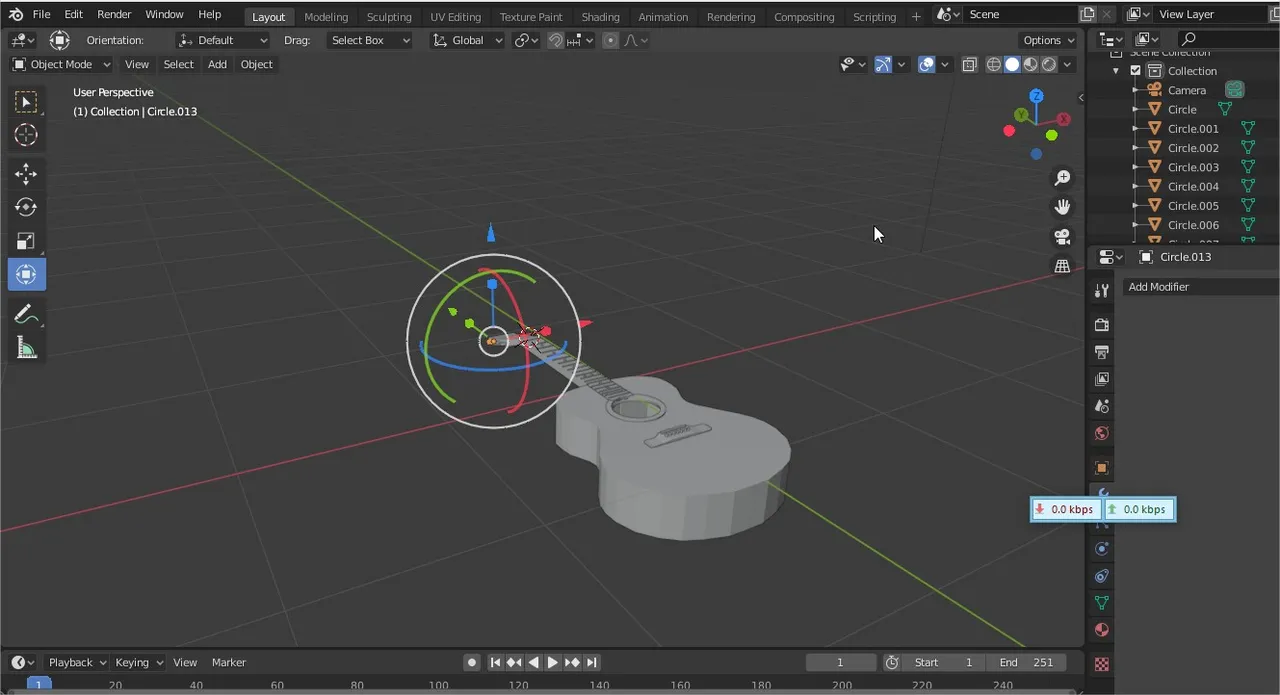Click the Blender logo icon
Image resolution: width=1280 pixels, height=695 pixels.
click(15, 14)
